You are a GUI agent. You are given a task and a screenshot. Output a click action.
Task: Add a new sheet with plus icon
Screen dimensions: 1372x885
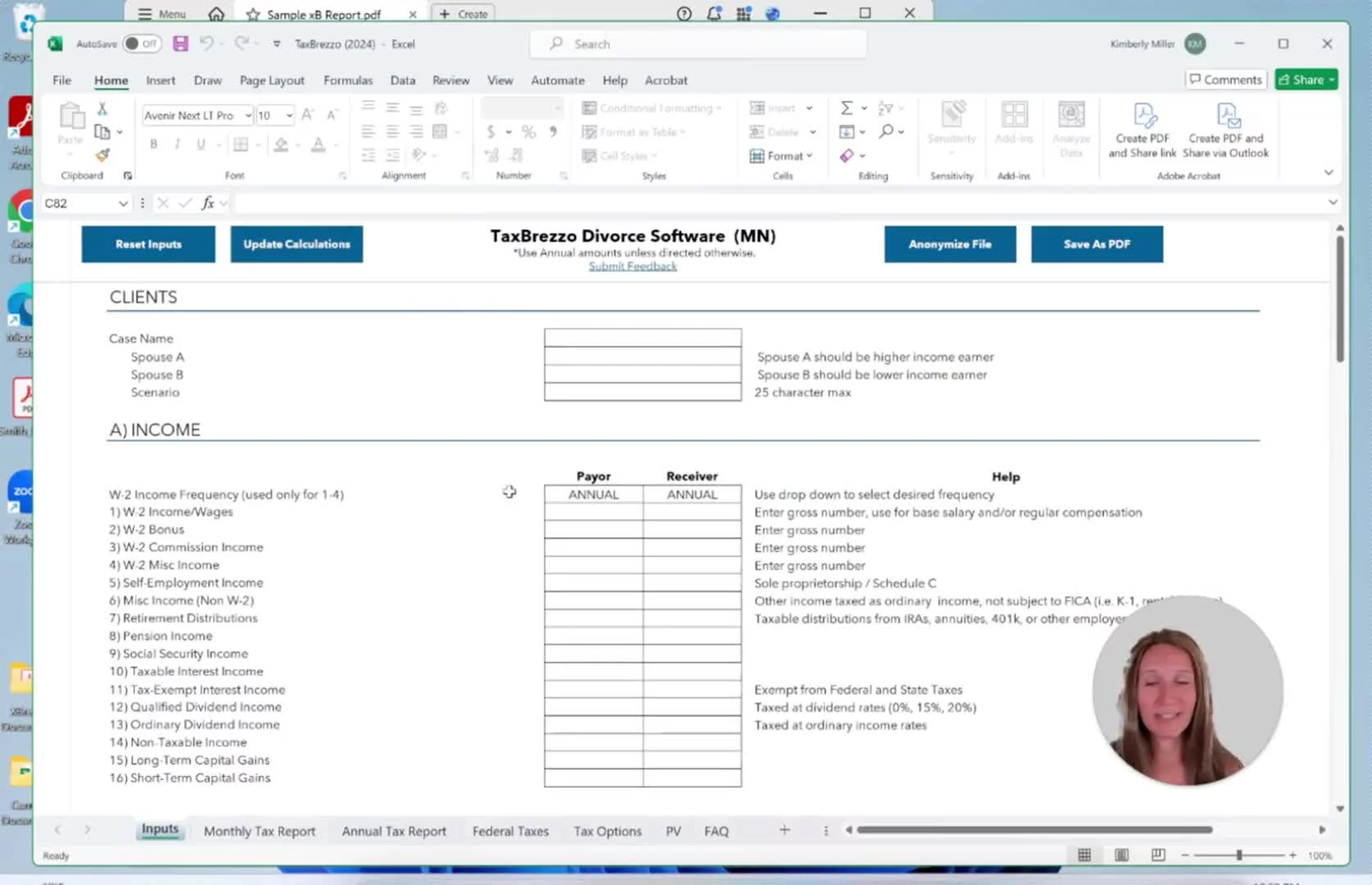(x=784, y=830)
